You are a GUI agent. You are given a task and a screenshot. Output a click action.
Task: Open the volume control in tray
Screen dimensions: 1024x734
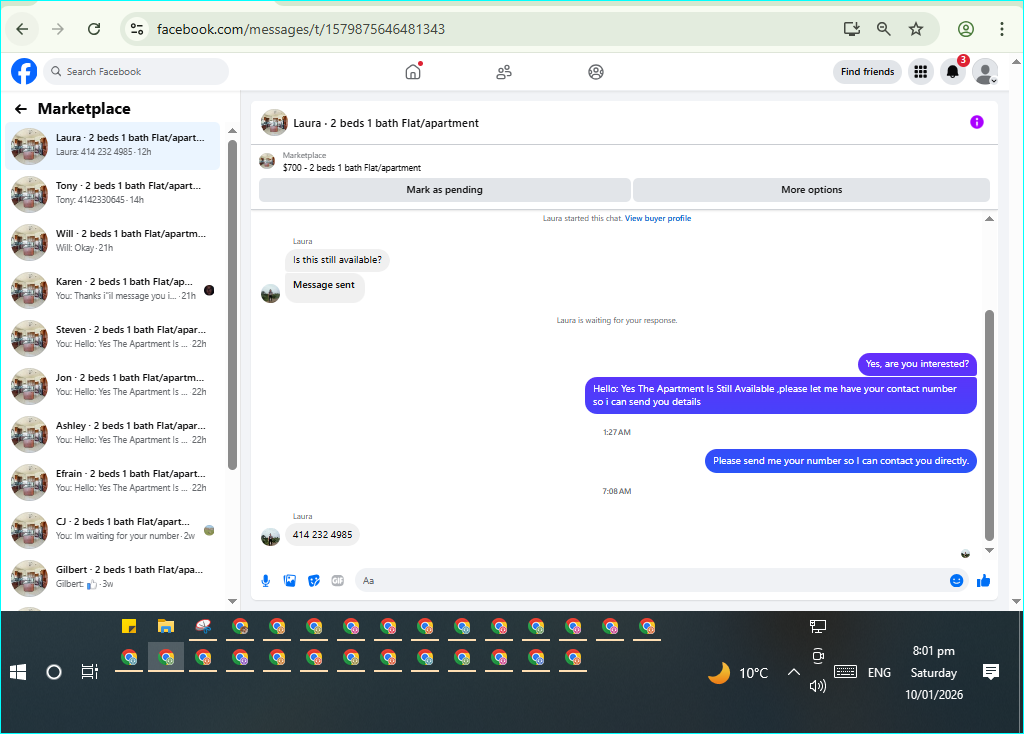(818, 686)
